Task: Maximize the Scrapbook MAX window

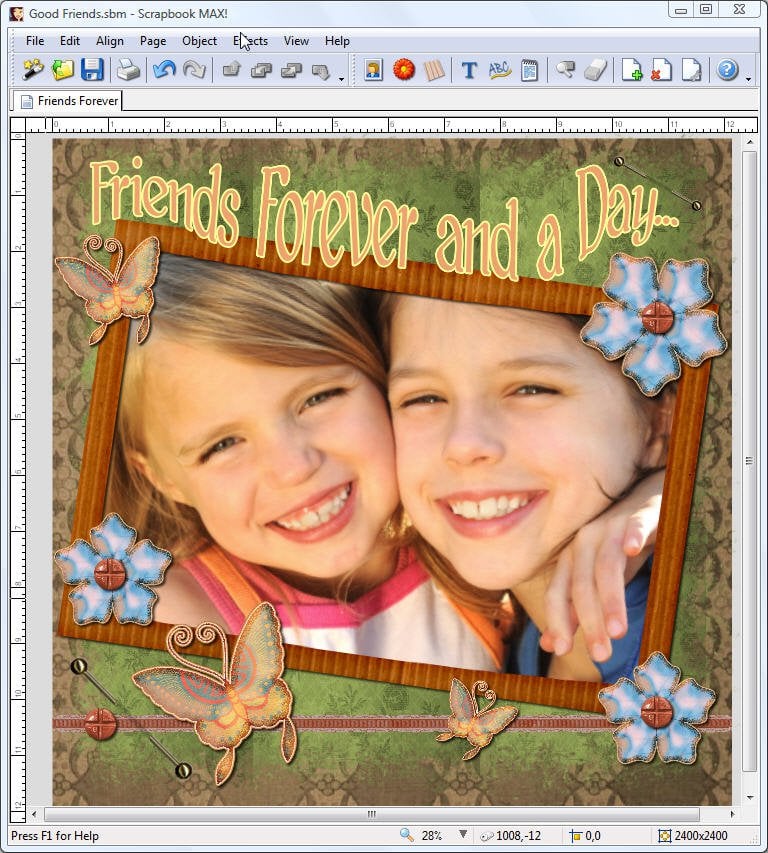Action: (705, 10)
